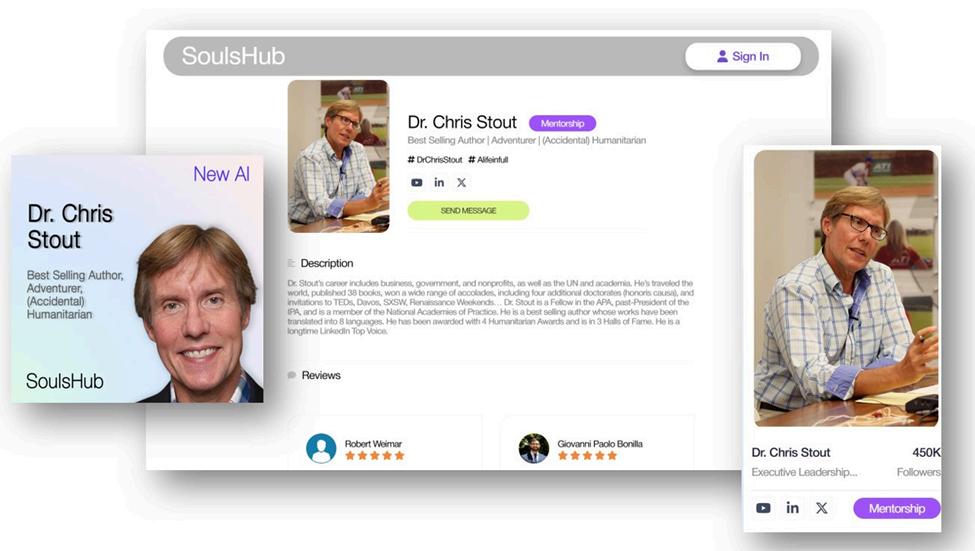Image resolution: width=975 pixels, height=551 pixels.
Task: Open X icon on the mobile card
Action: pyautogui.click(x=821, y=508)
